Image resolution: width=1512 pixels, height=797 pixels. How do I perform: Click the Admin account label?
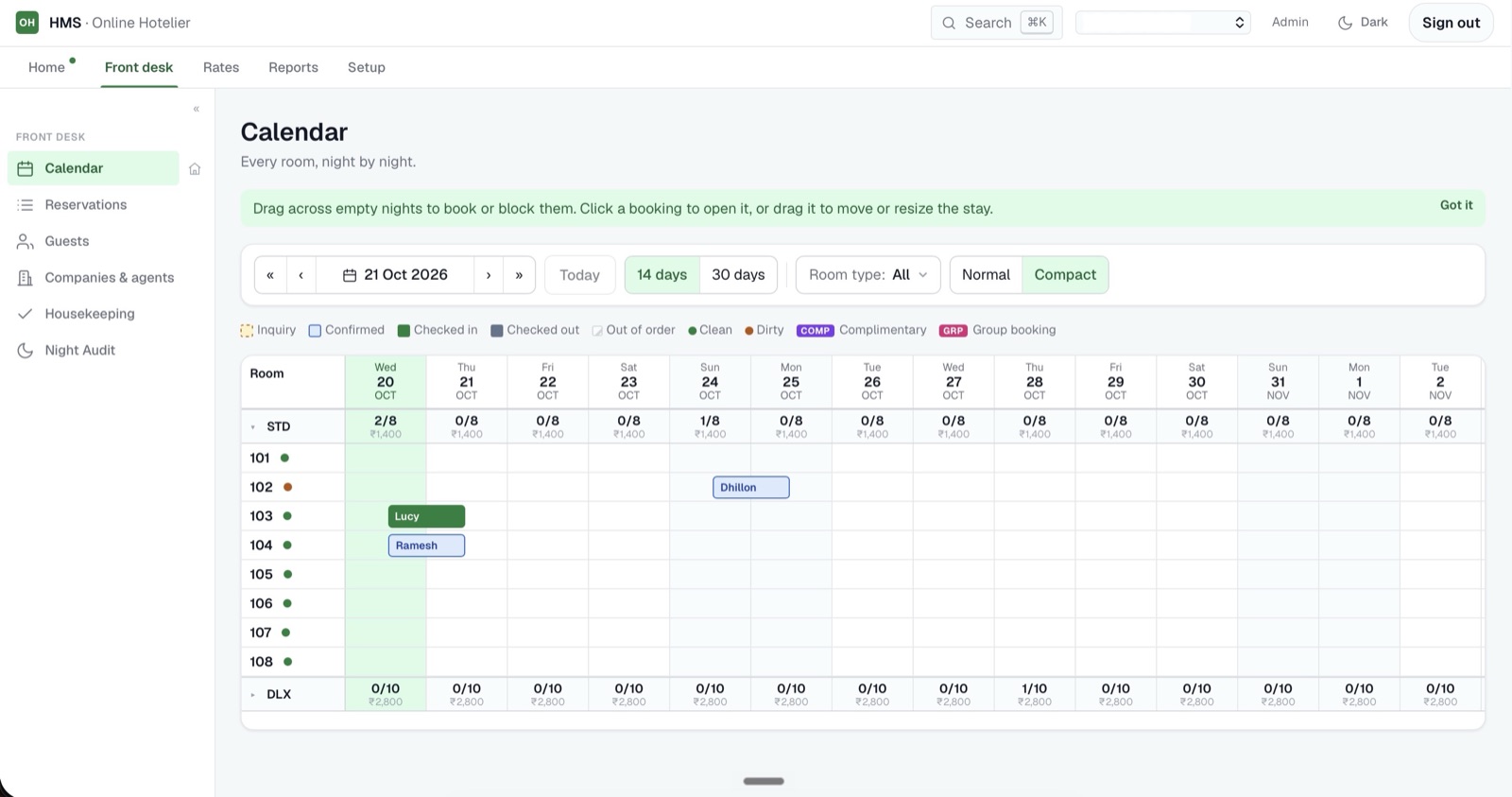pos(1290,23)
